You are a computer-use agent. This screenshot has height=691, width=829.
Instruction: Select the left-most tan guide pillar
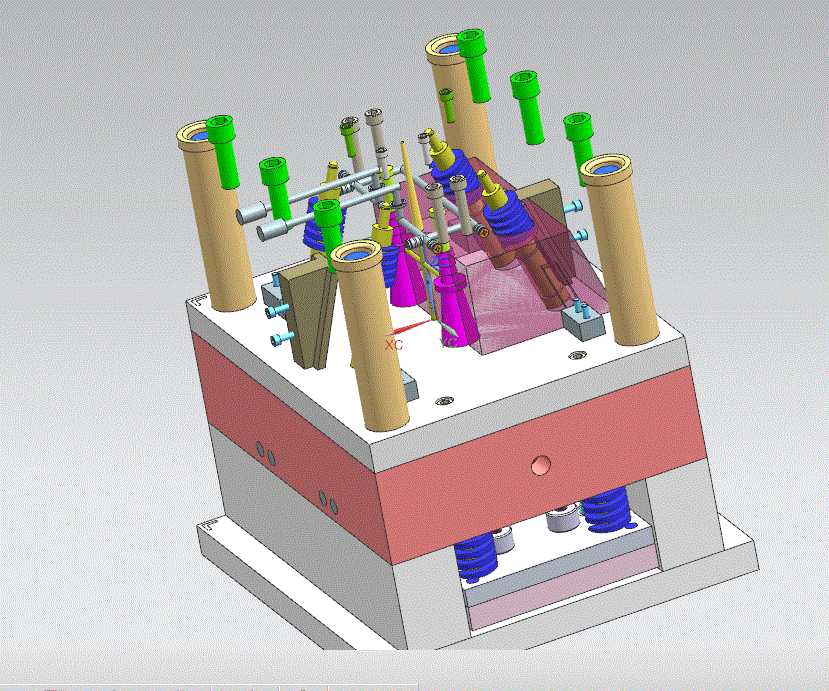click(216, 217)
